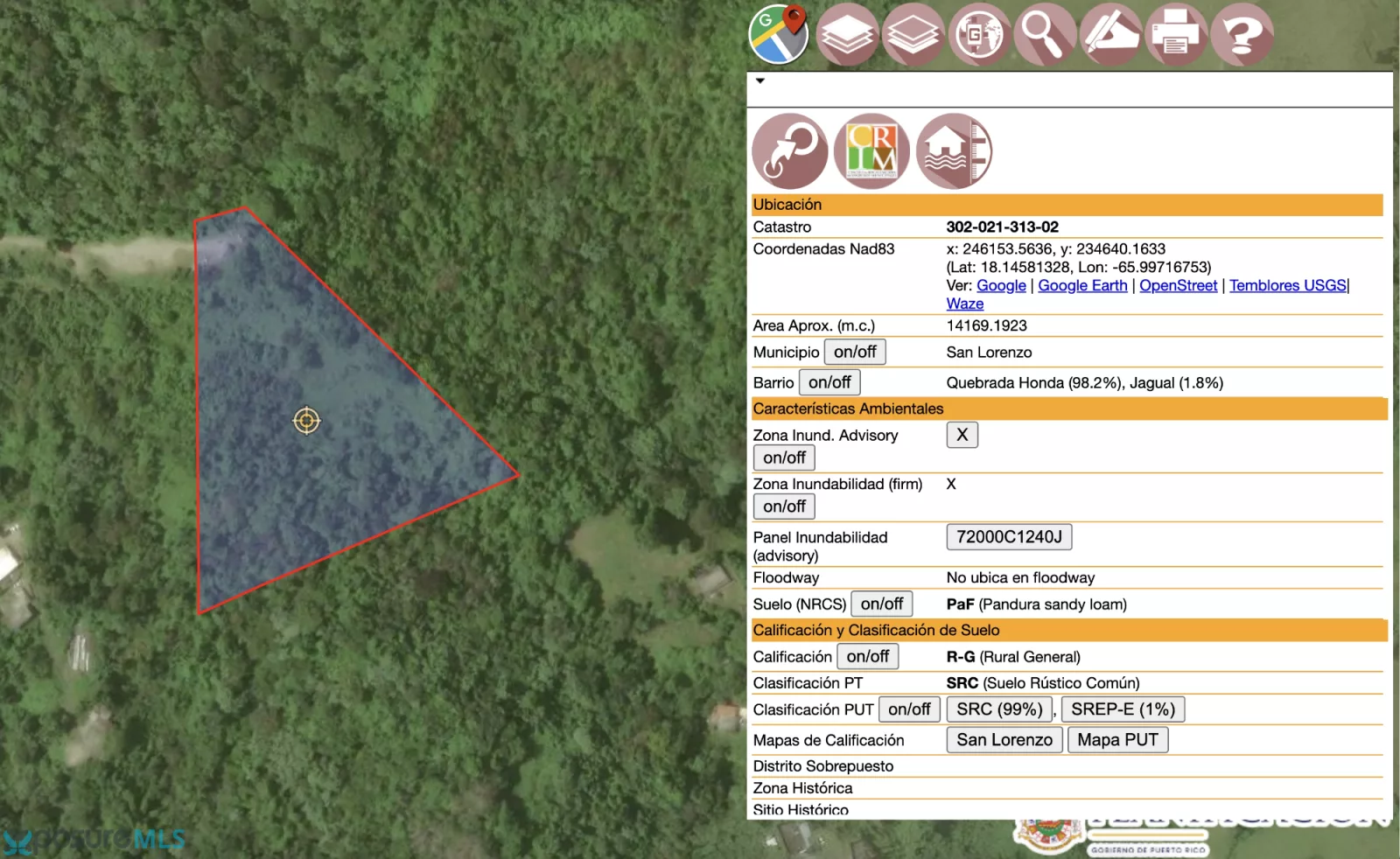The height and width of the screenshot is (859, 1400).
Task: Toggle Clasificación PUT layer on/off
Action: [909, 709]
